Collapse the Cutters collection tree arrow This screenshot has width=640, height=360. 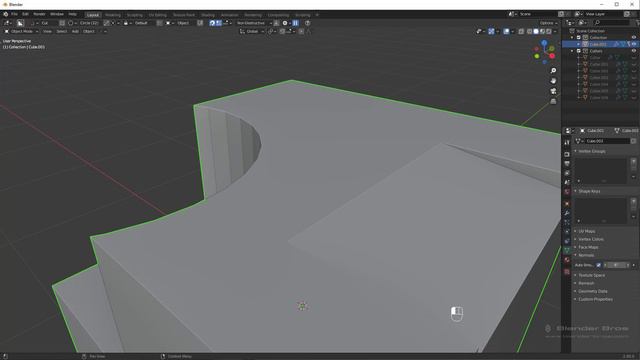(x=572, y=51)
